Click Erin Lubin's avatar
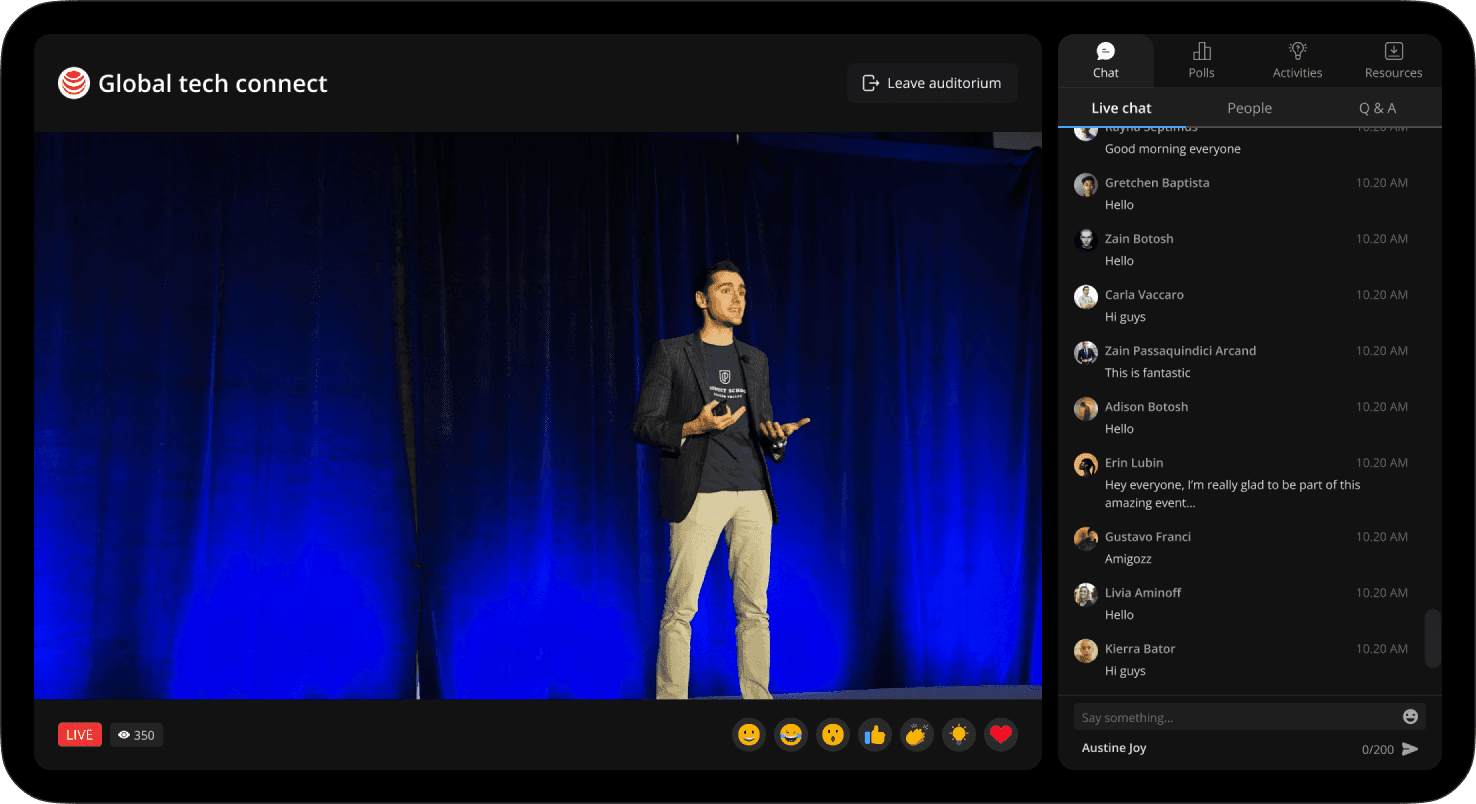The height and width of the screenshot is (804, 1476). coord(1086,464)
